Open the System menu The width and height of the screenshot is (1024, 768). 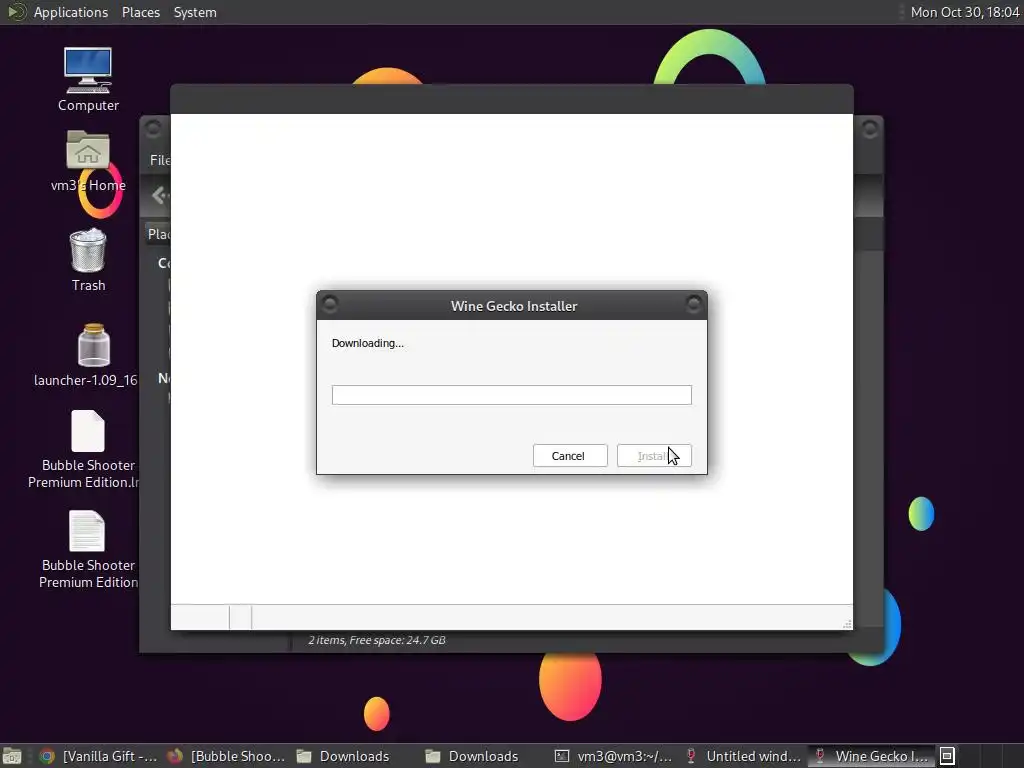(x=195, y=12)
